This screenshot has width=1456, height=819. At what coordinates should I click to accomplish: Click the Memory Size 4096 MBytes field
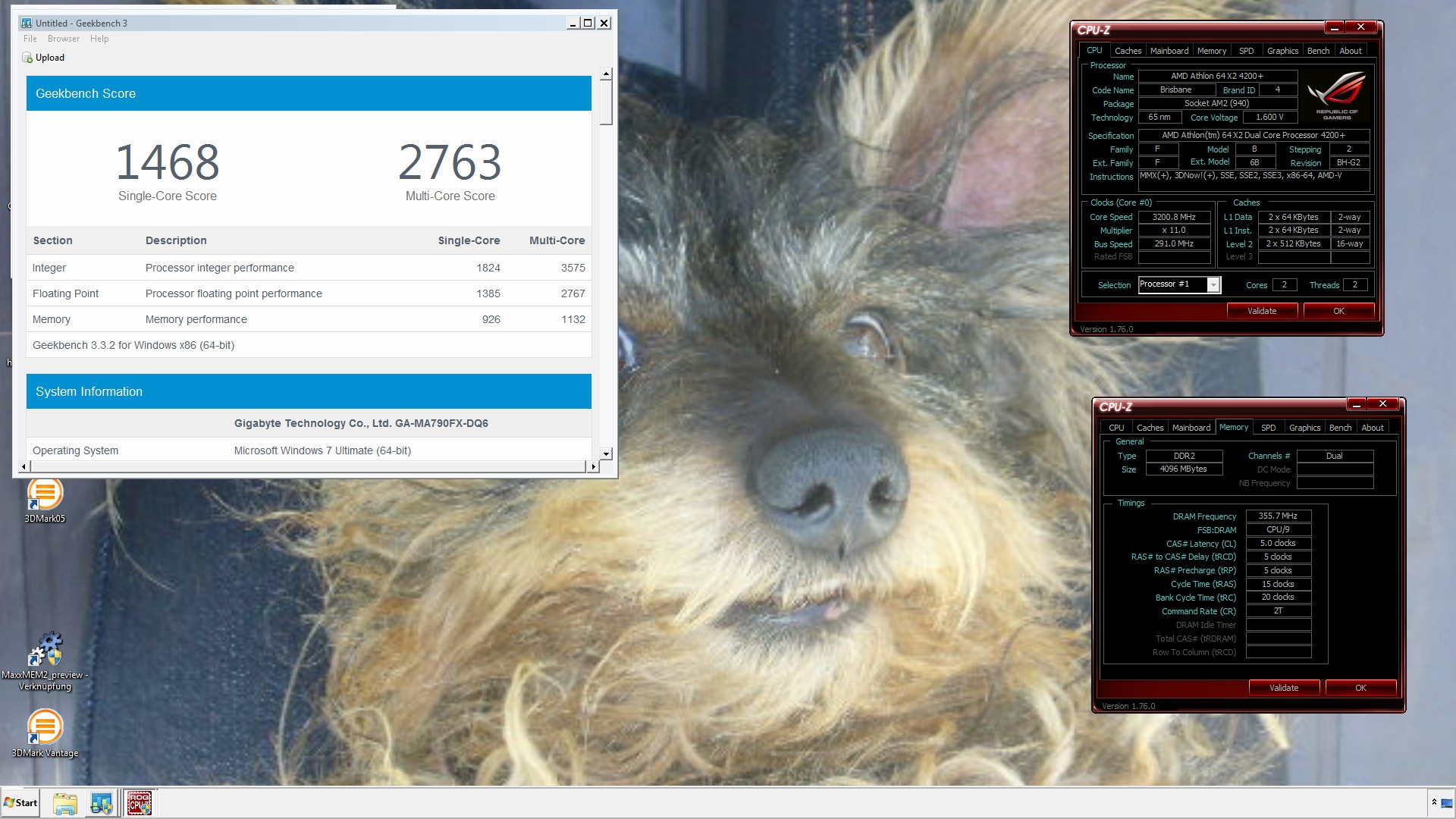pyautogui.click(x=1183, y=469)
